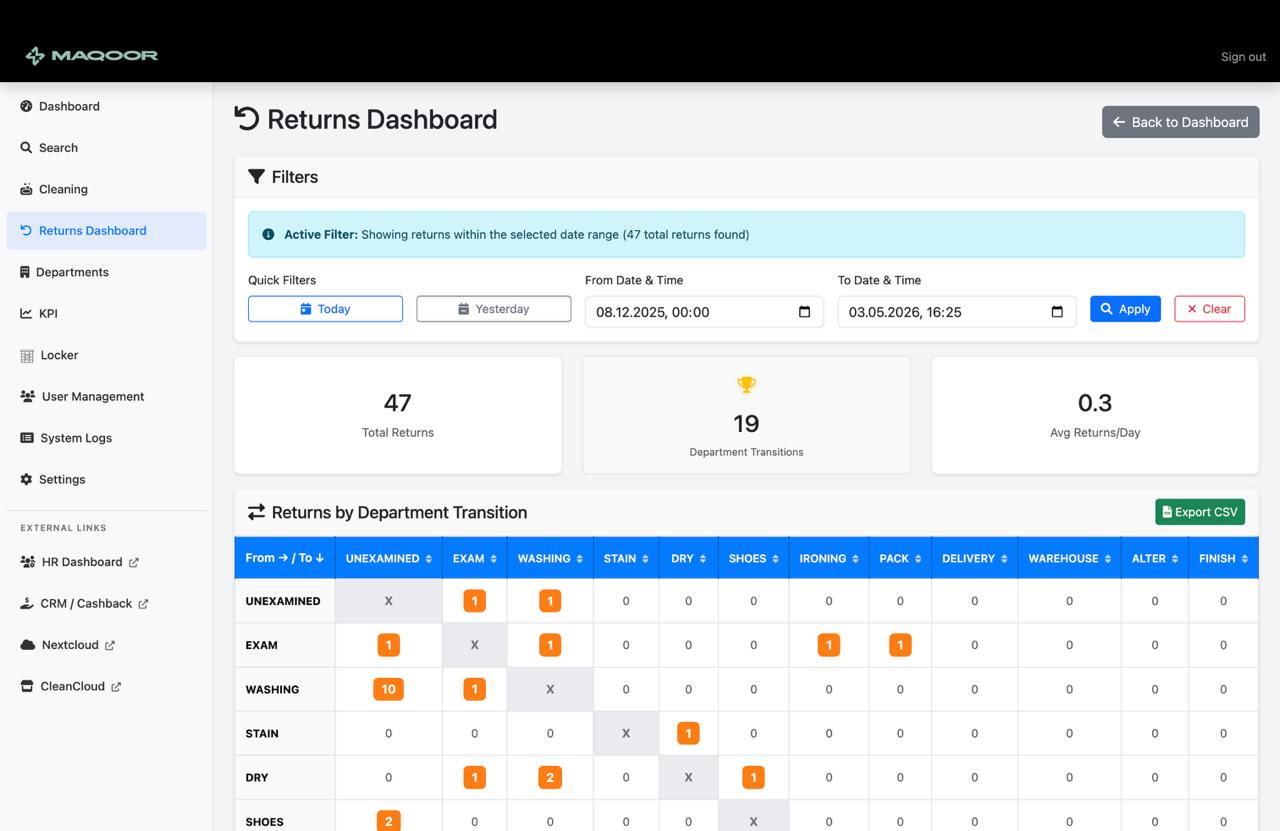Click the System Logs list icon
1280x831 pixels.
[27, 438]
